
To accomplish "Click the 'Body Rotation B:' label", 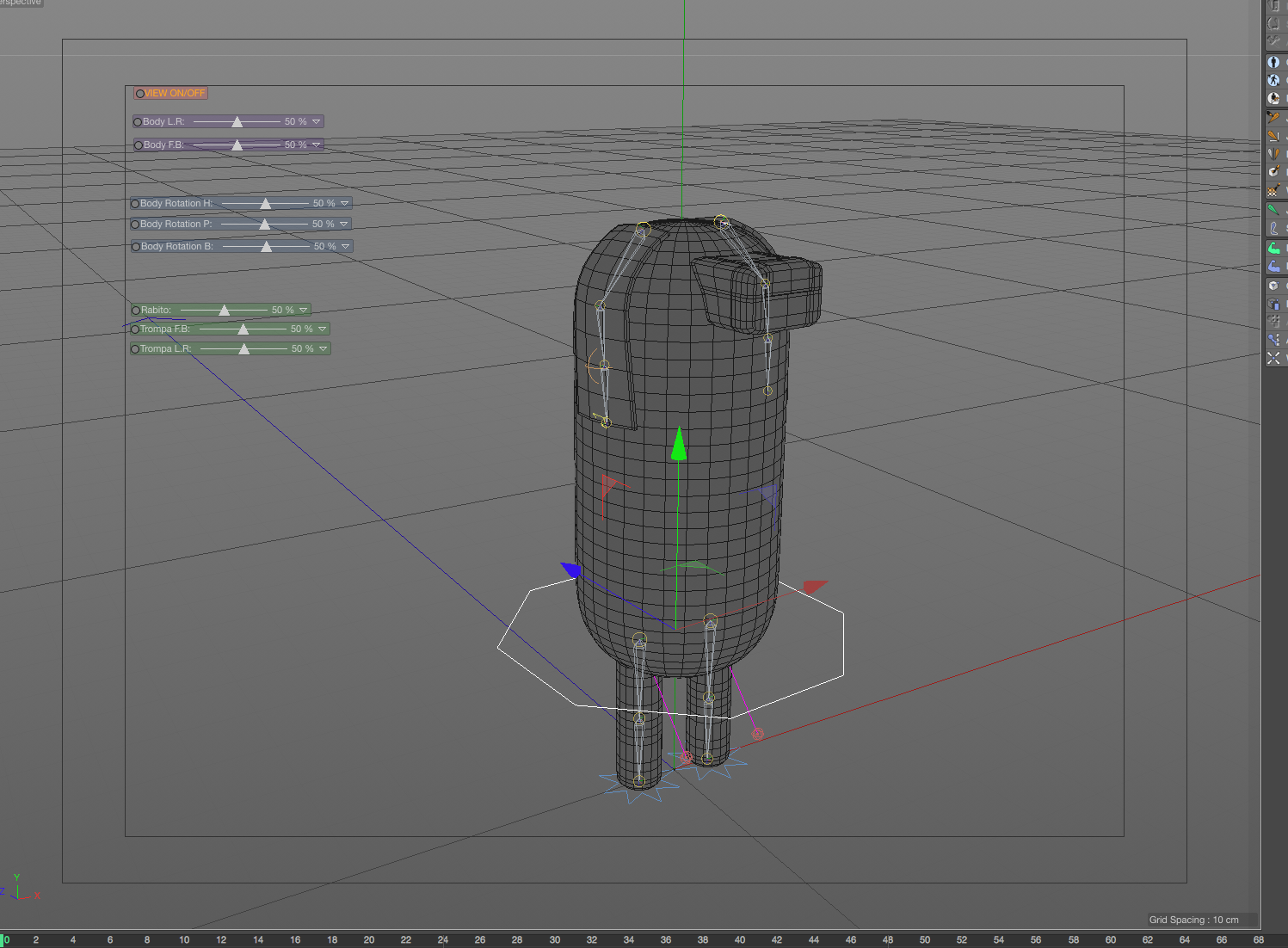I will pos(177,247).
